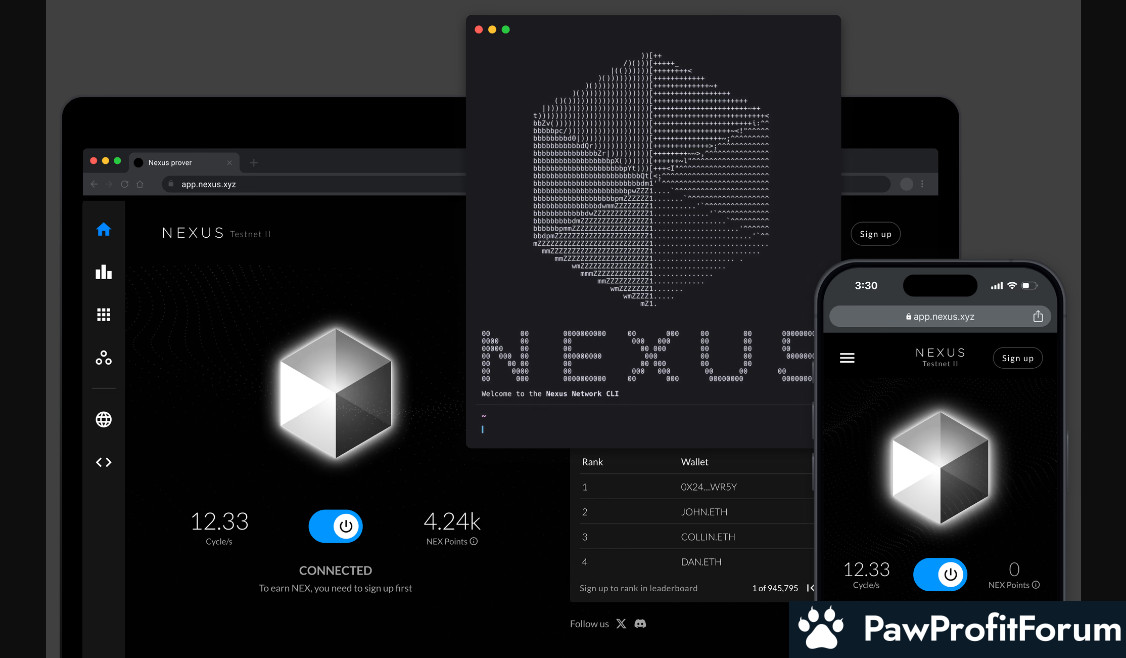Tap the NEXUS logo on phone

point(940,353)
